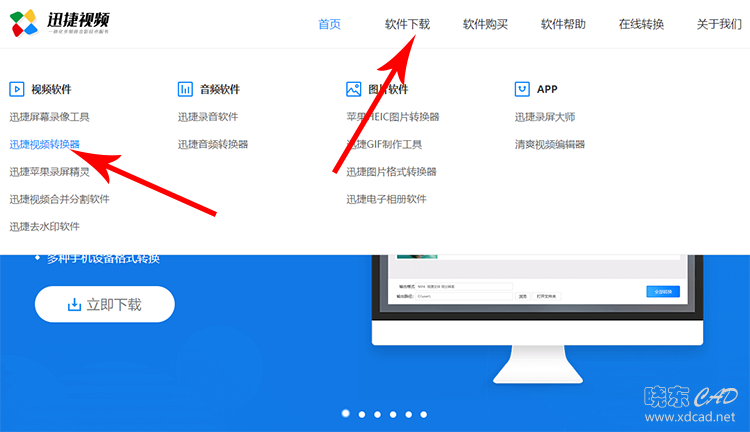Go to 软件购买 page
Image resolution: width=750 pixels, height=432 pixels.
coord(485,24)
